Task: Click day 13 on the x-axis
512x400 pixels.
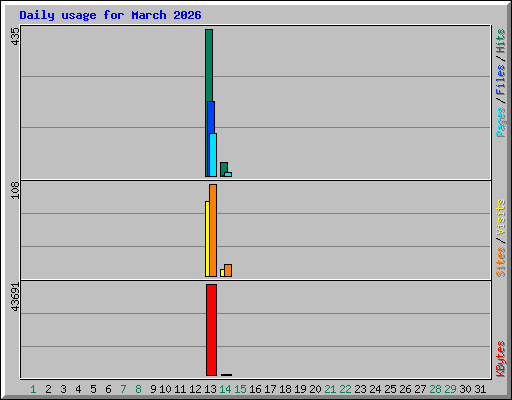Action: 210,389
